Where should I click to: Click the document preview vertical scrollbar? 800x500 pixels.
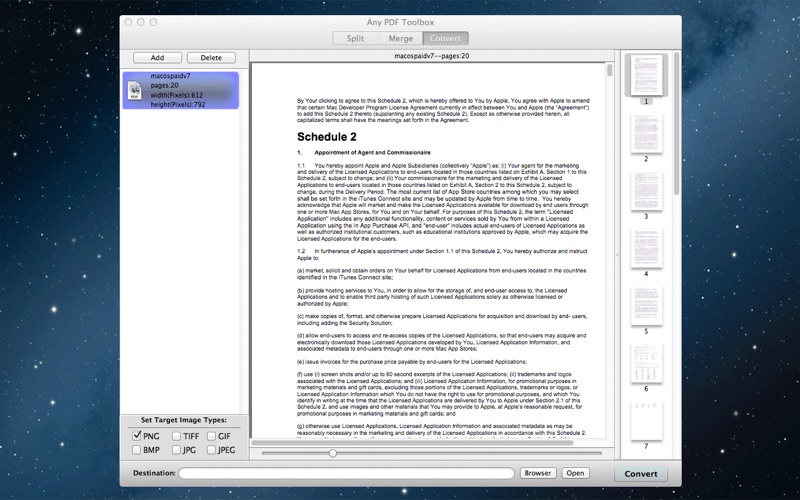click(x=610, y=70)
